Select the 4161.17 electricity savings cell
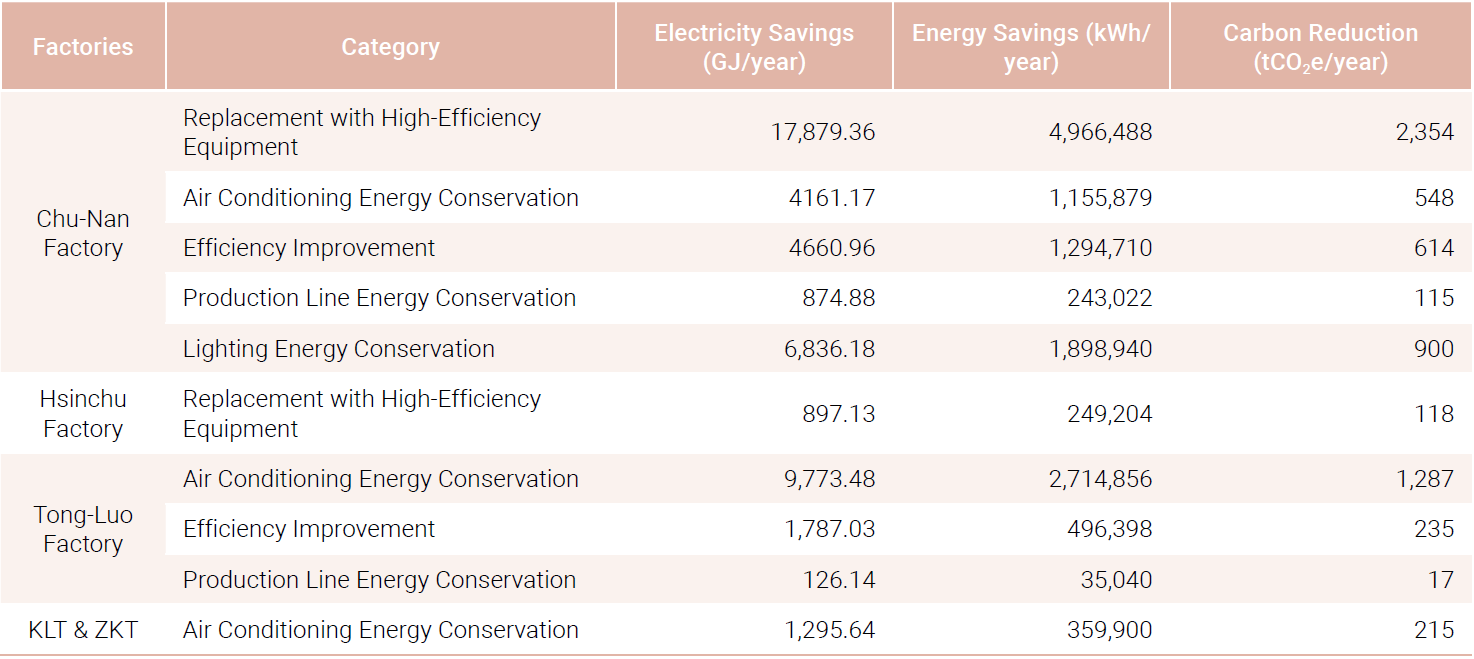This screenshot has height=659, width=1474. 832,198
